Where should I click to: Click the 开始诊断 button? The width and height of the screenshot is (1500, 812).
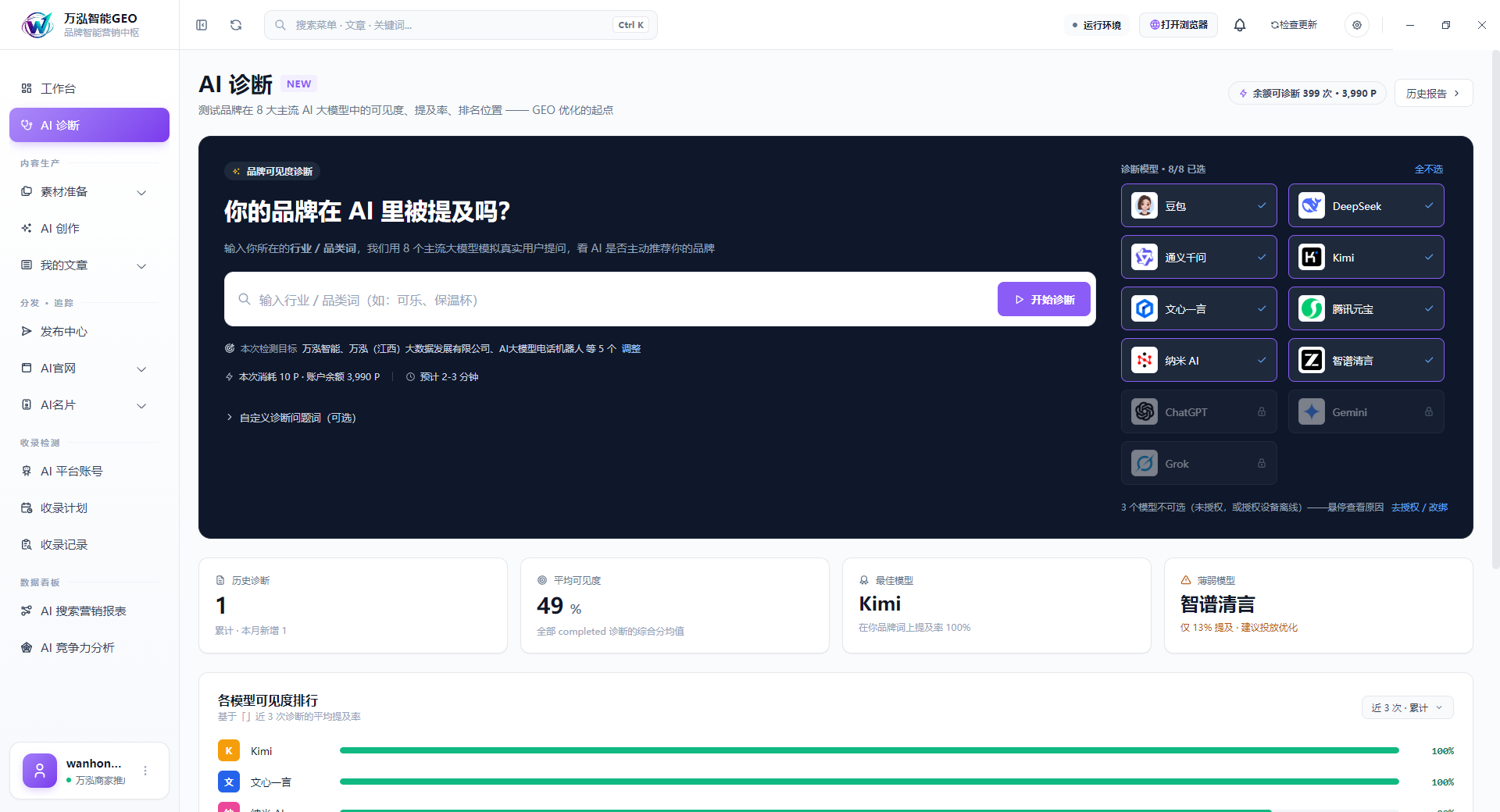tap(1044, 299)
